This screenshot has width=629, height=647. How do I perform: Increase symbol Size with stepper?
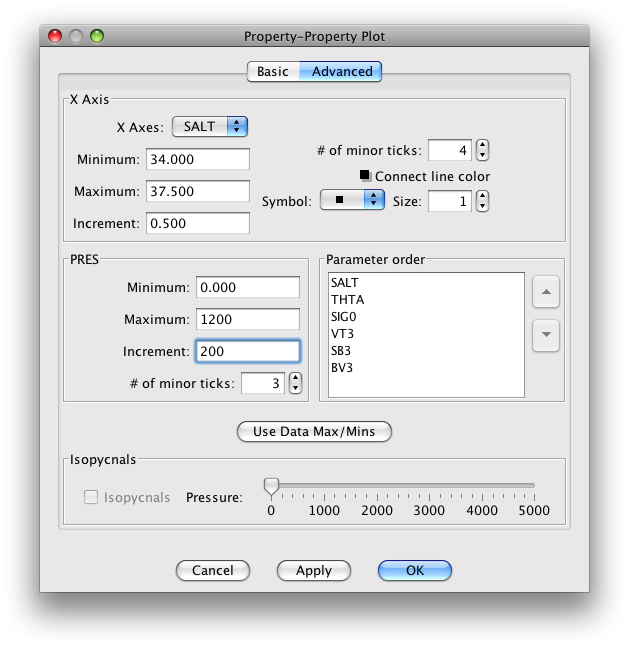(482, 196)
